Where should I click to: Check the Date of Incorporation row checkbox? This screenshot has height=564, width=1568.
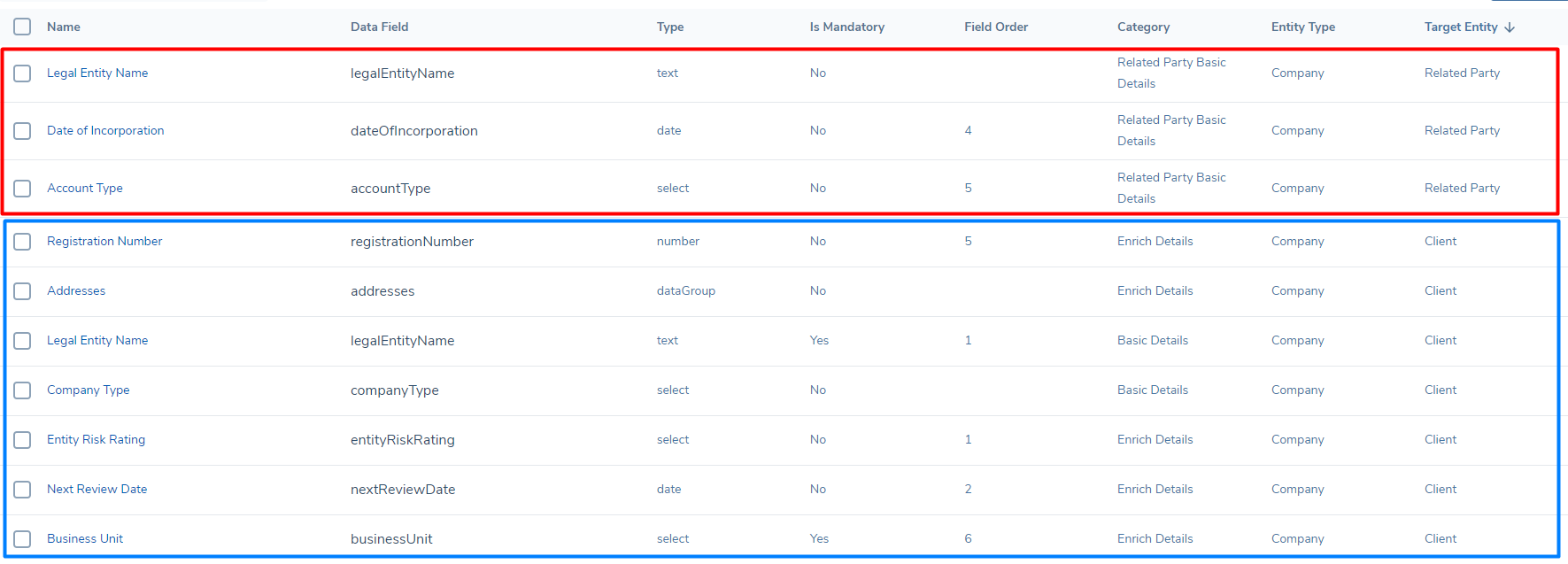click(22, 131)
